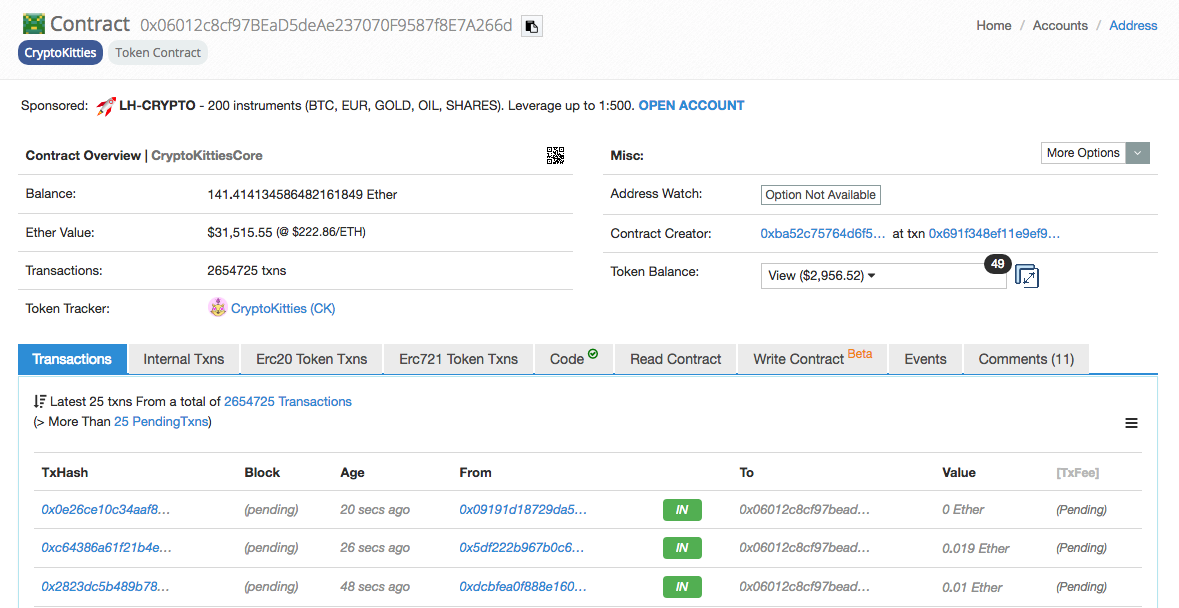Image resolution: width=1179 pixels, height=608 pixels.
Task: Click the IN badge on the 0 Ether row
Action: tap(682, 510)
